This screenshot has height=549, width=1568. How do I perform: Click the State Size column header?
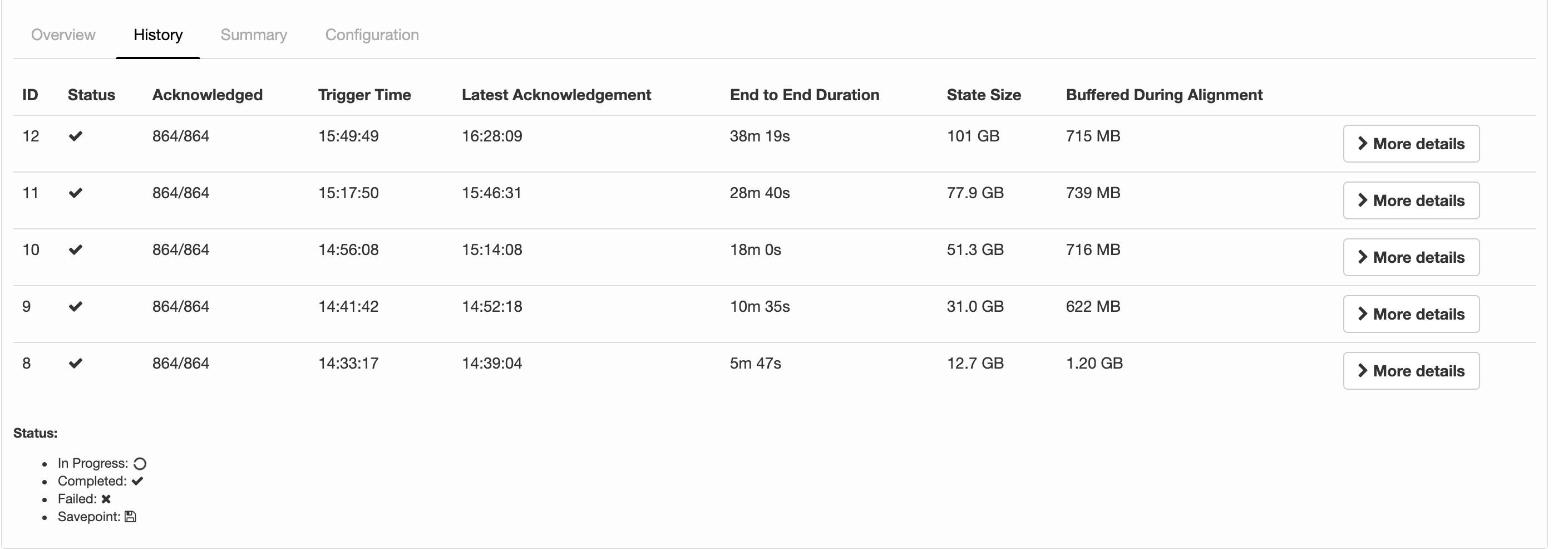(983, 95)
